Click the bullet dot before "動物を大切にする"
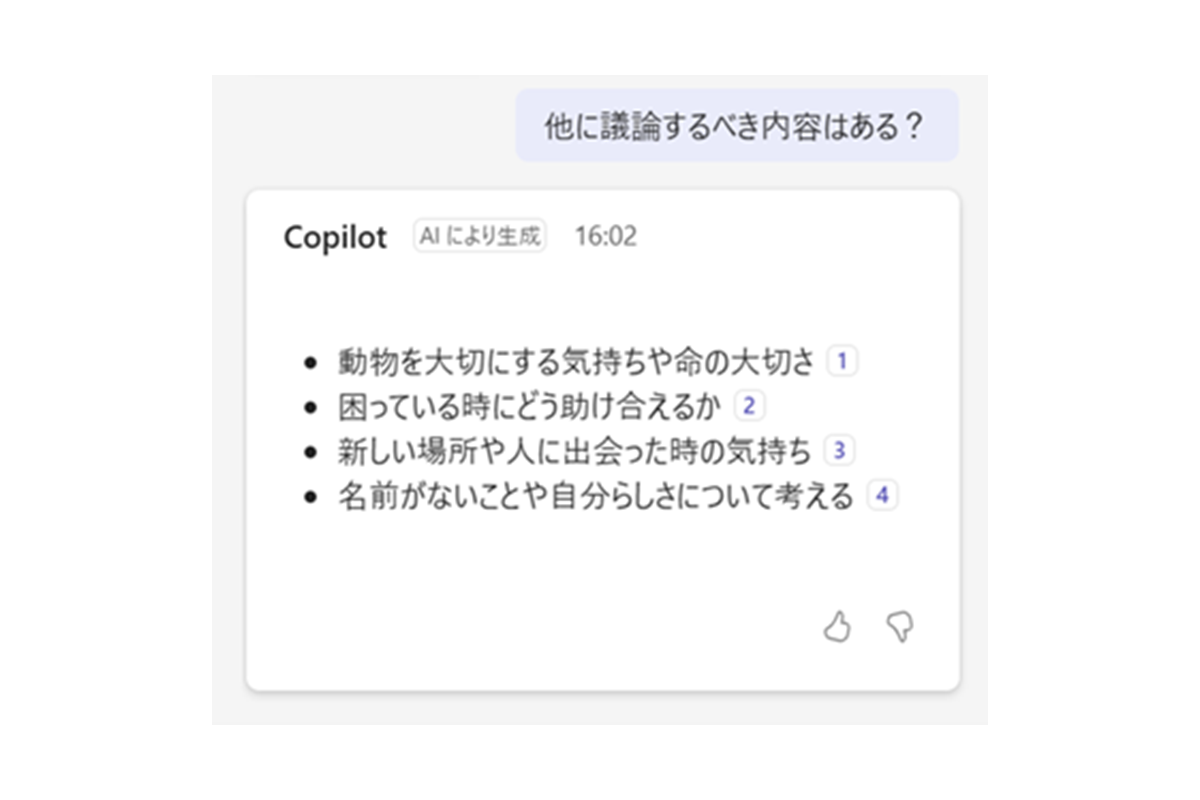This screenshot has height=800, width=1200. coord(312,363)
